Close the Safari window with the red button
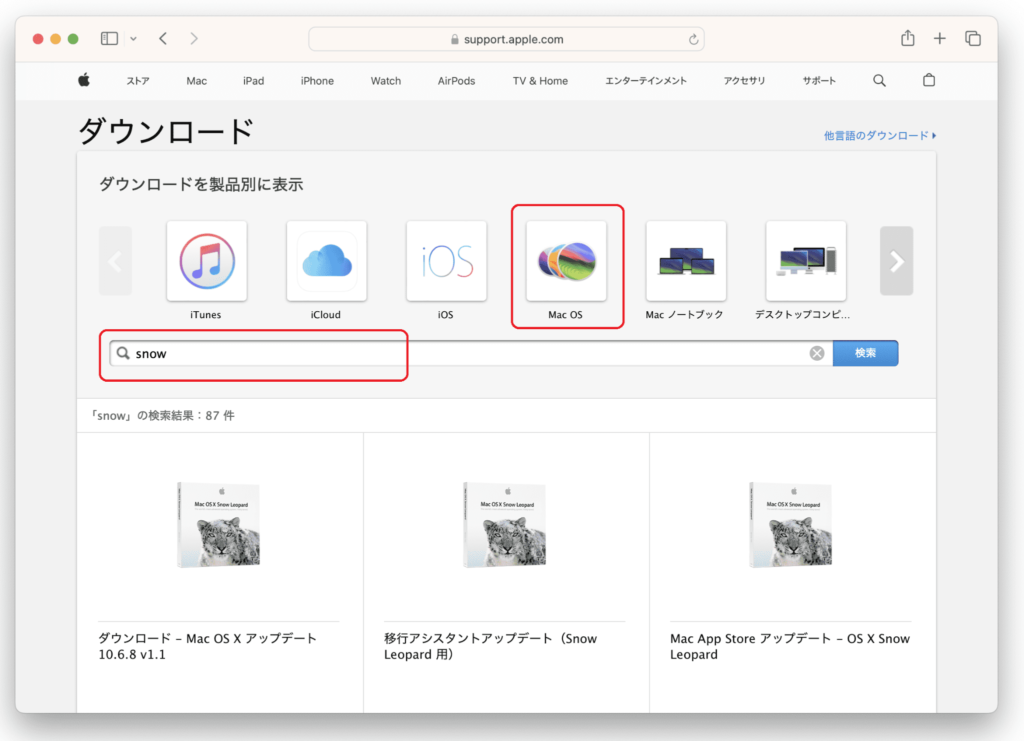This screenshot has width=1024, height=741. tap(38, 39)
